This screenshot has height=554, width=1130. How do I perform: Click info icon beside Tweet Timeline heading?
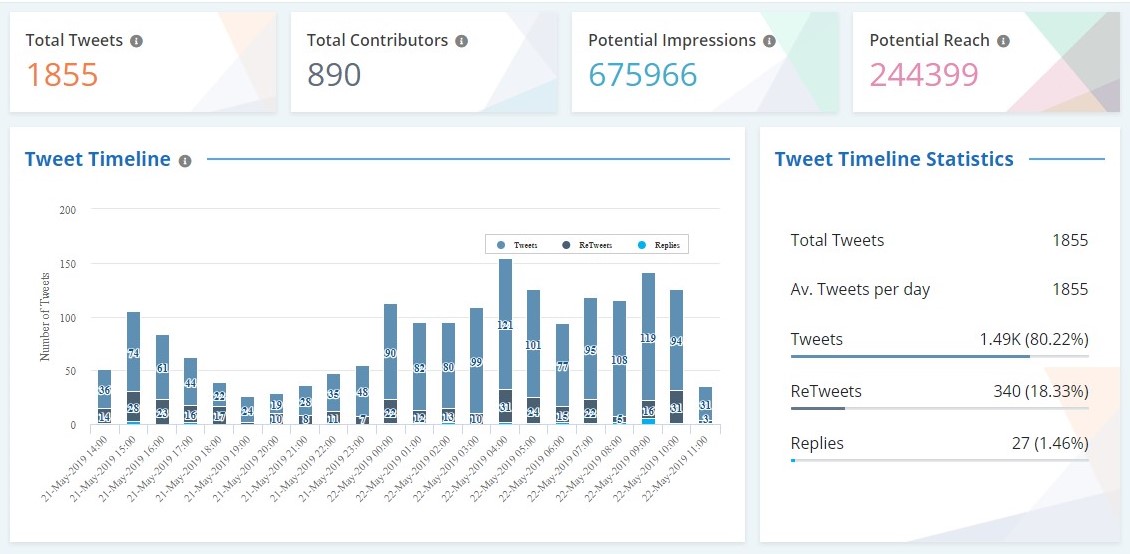[x=185, y=160]
